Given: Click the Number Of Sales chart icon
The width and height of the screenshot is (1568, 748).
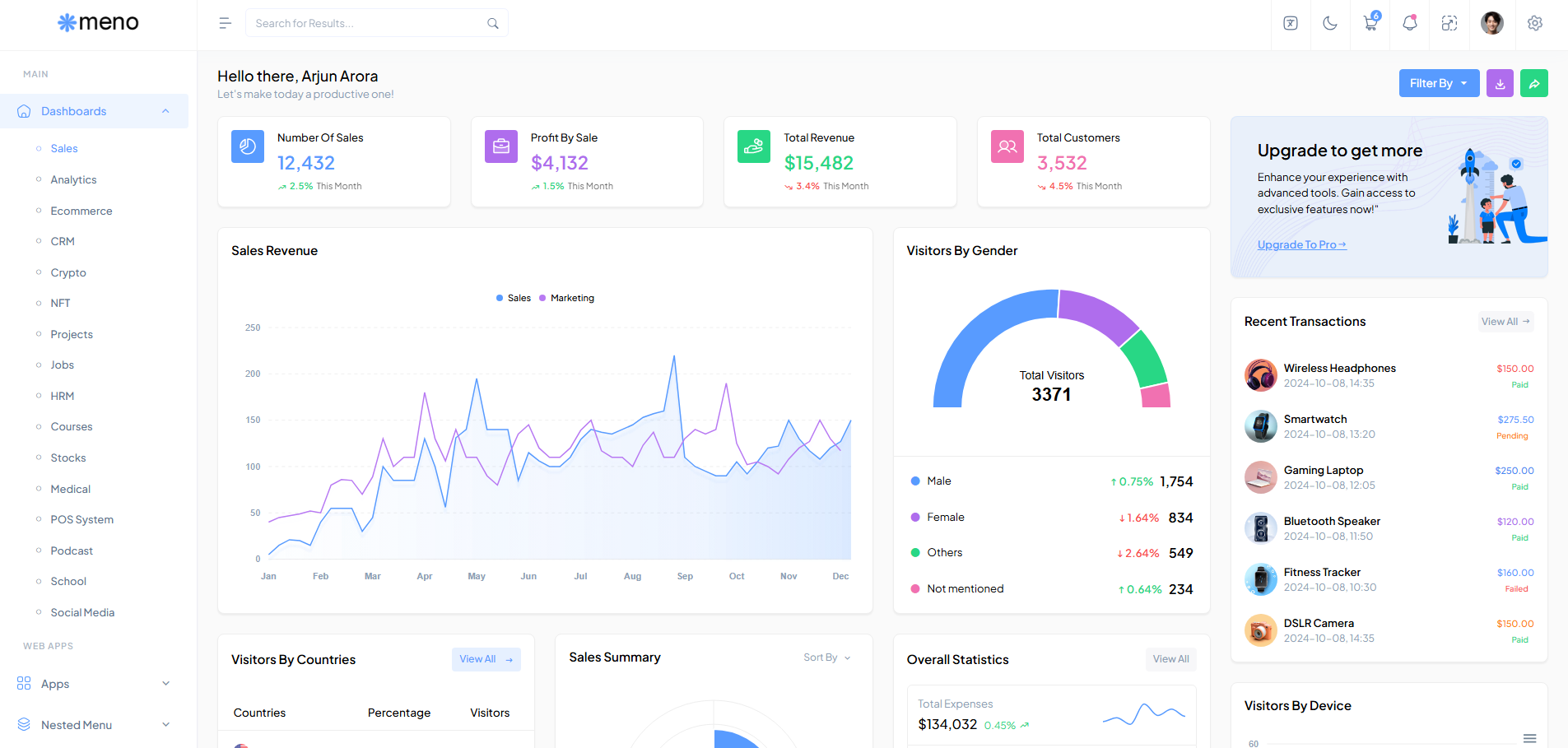Looking at the screenshot, I should pyautogui.click(x=248, y=146).
